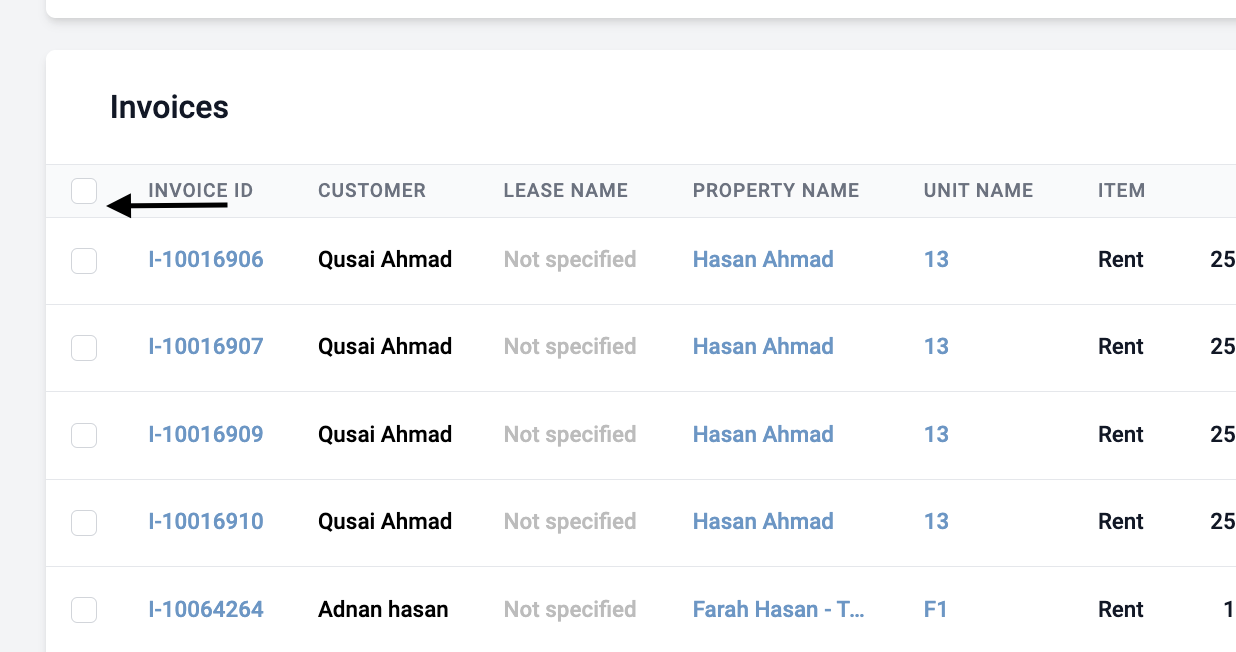Screen dimensions: 1236x652
Task: Open unit 13 link for I-10016907
Action: pos(936,347)
